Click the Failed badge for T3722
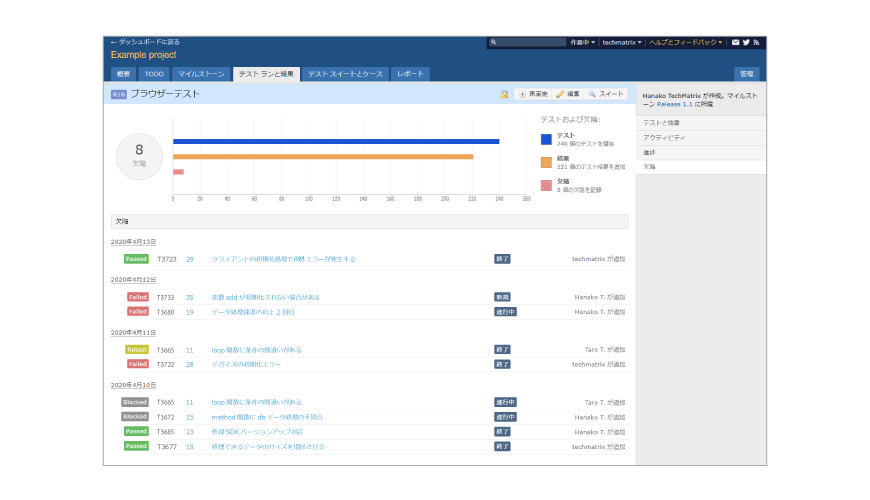Screen dimensions: 870x500 point(138,365)
